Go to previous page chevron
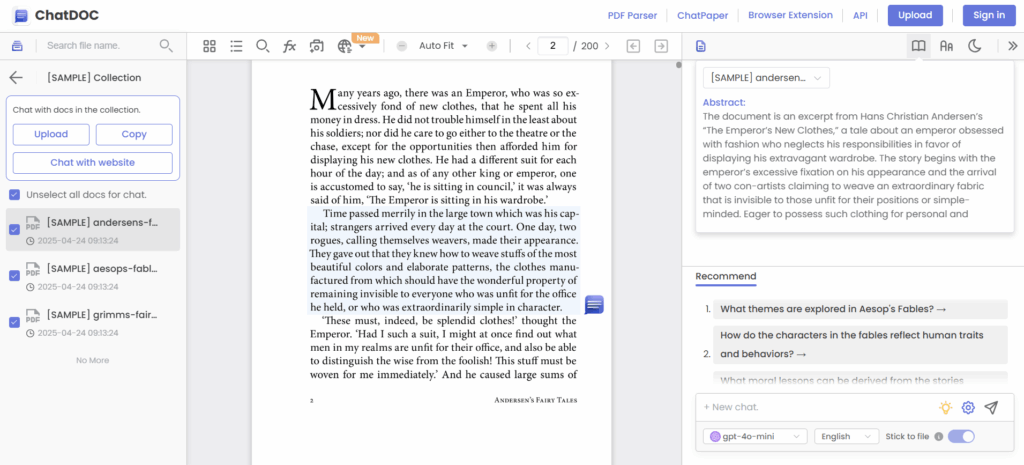Viewport: 1024px width, 465px height. [x=528, y=46]
